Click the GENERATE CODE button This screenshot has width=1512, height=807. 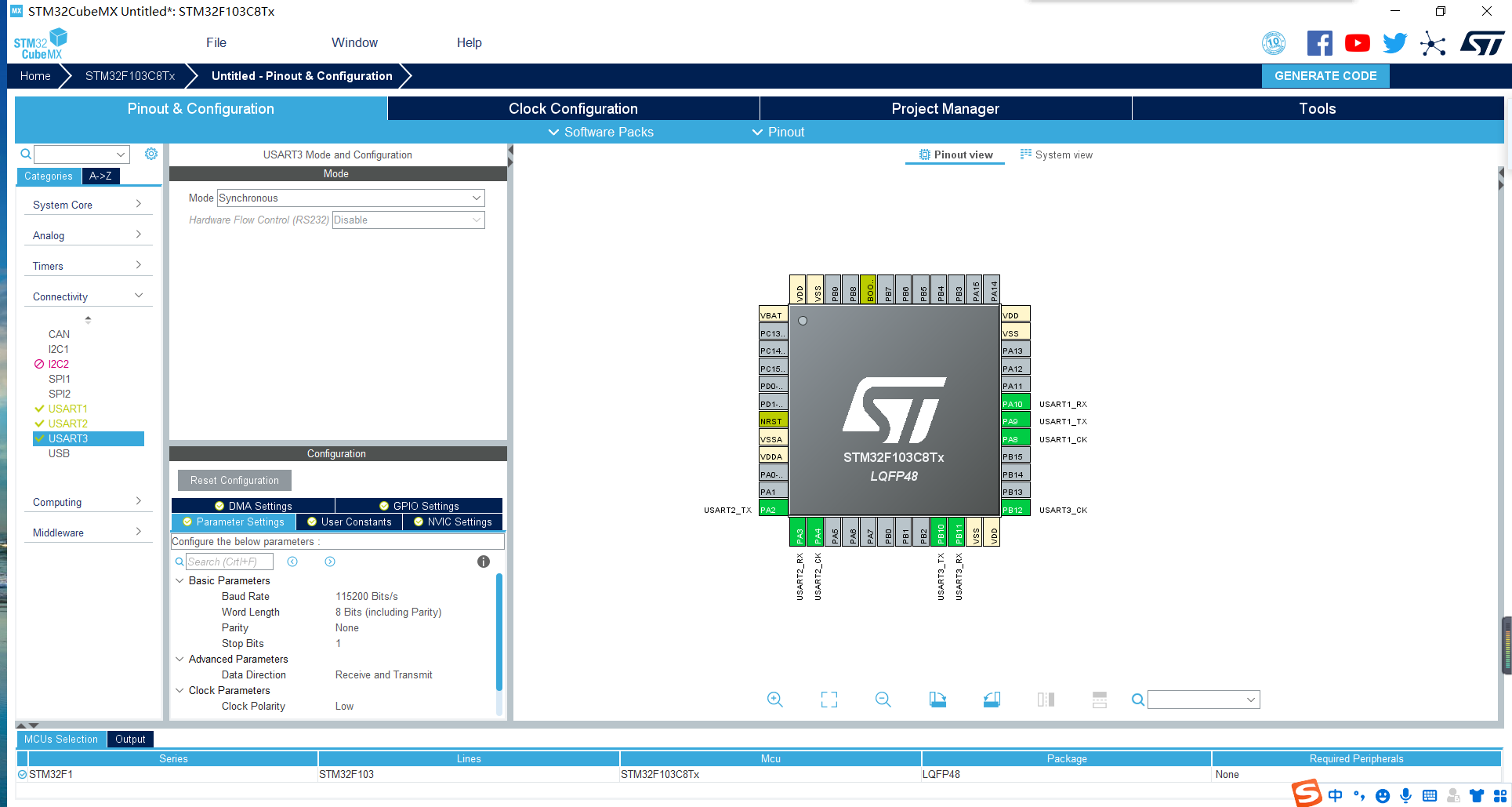tap(1325, 75)
